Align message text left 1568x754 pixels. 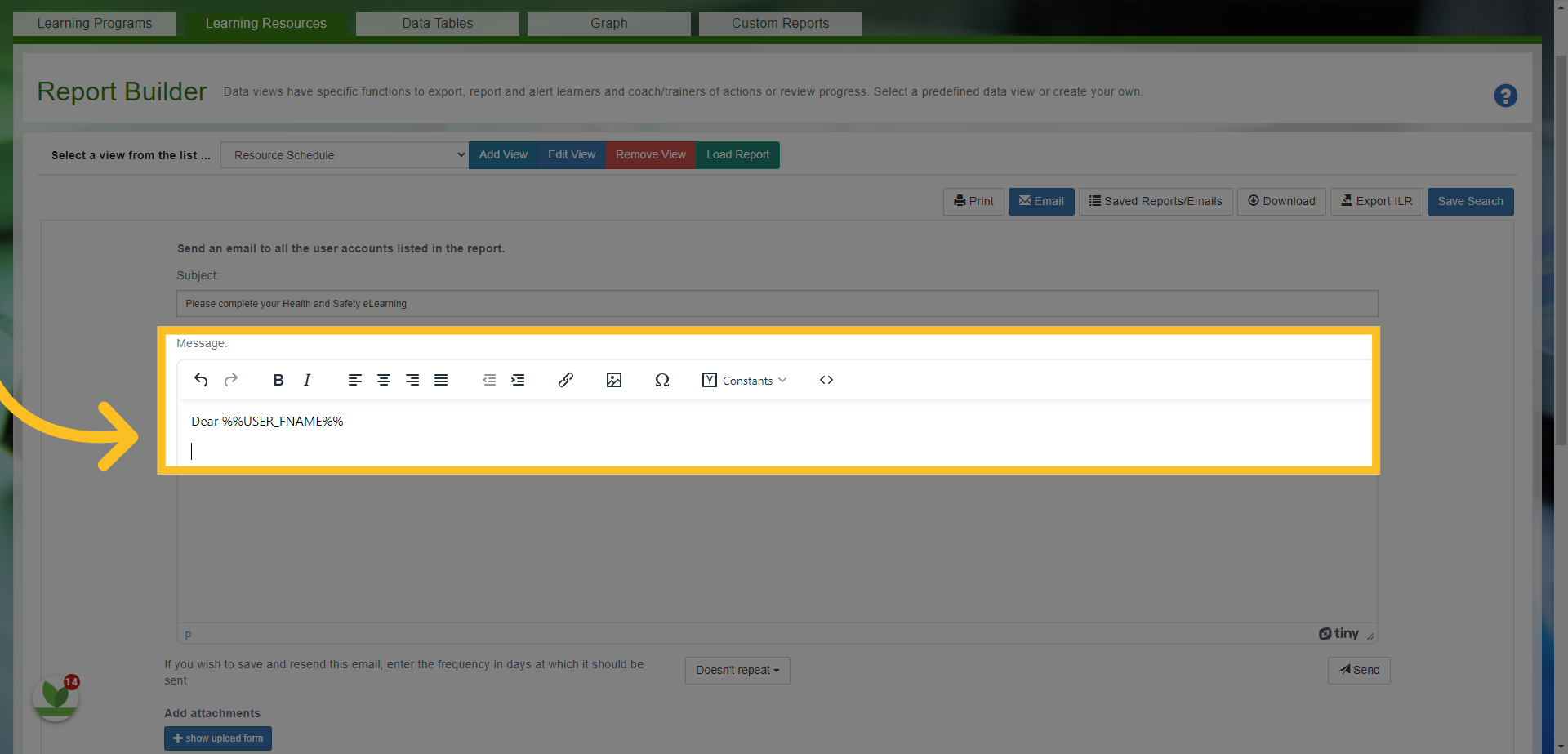coord(354,380)
